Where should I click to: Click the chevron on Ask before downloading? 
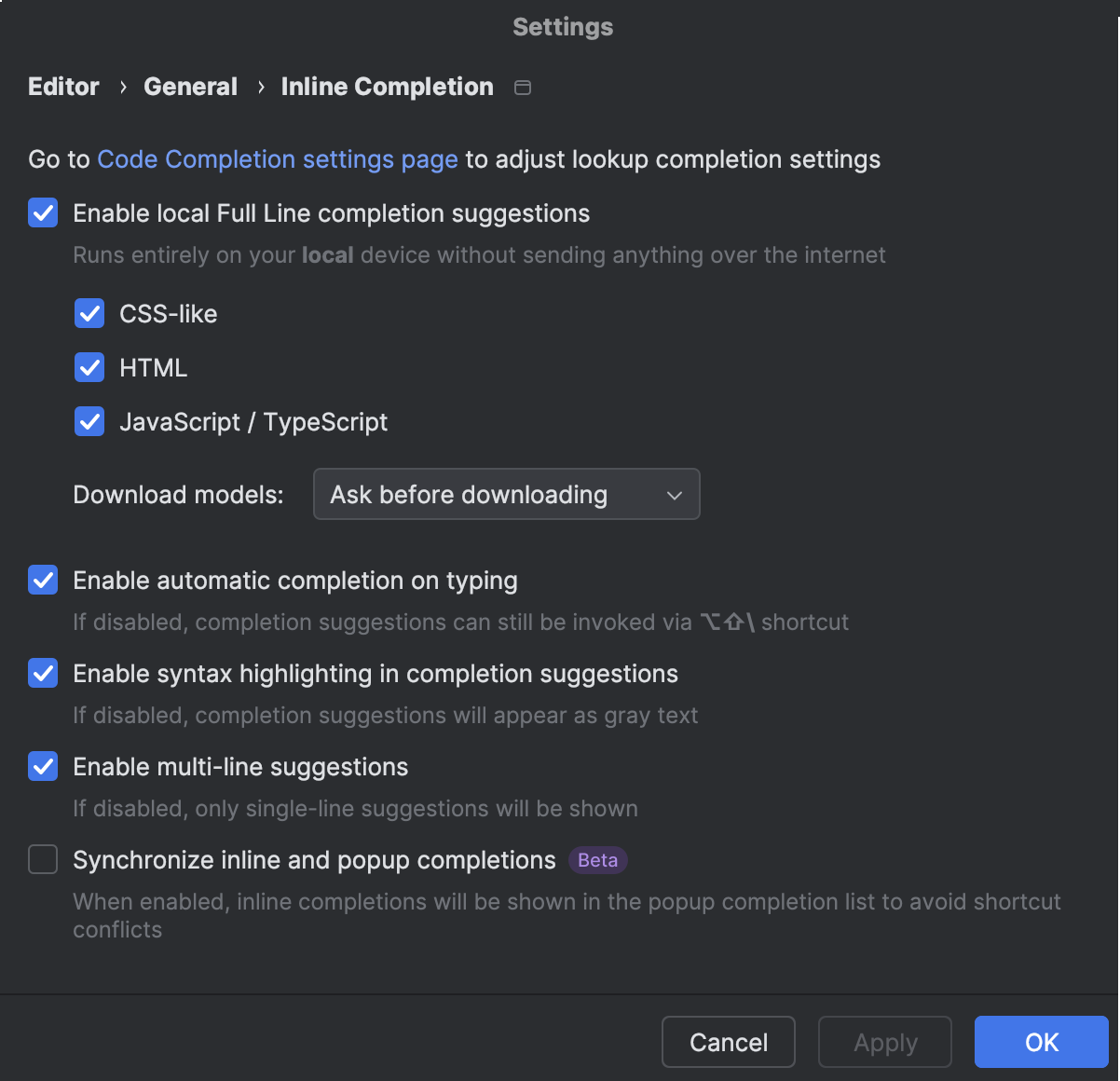tap(674, 495)
